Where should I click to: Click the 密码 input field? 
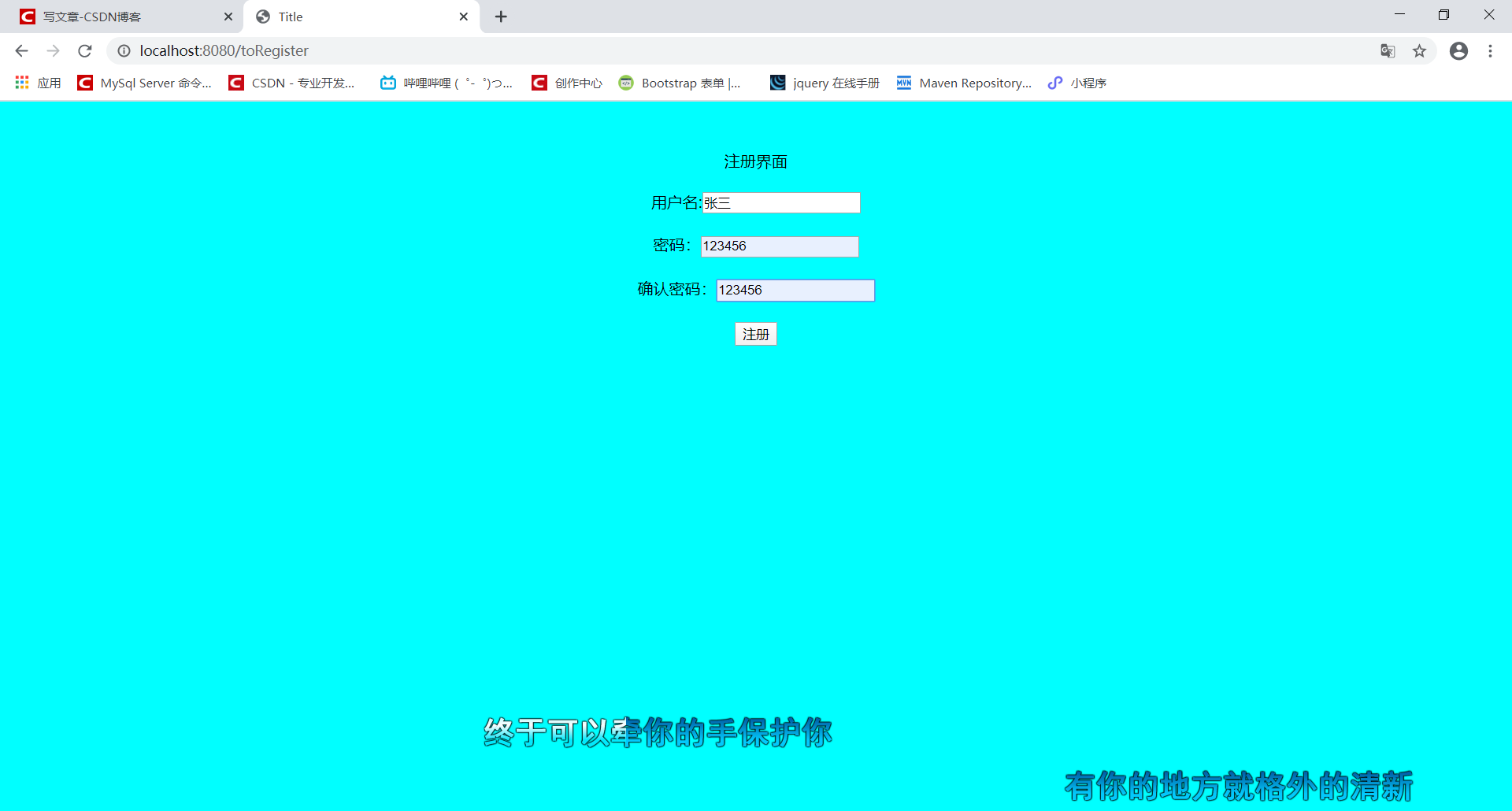pyautogui.click(x=780, y=246)
